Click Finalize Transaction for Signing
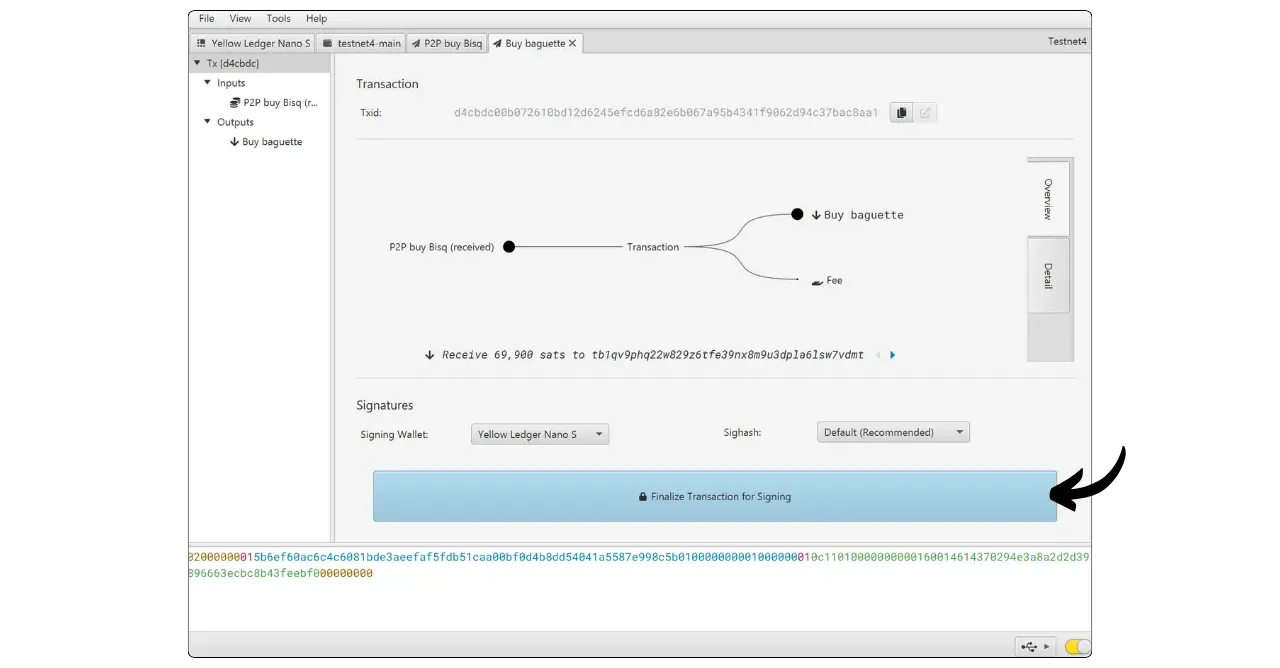This screenshot has height=668, width=1280. [x=714, y=496]
